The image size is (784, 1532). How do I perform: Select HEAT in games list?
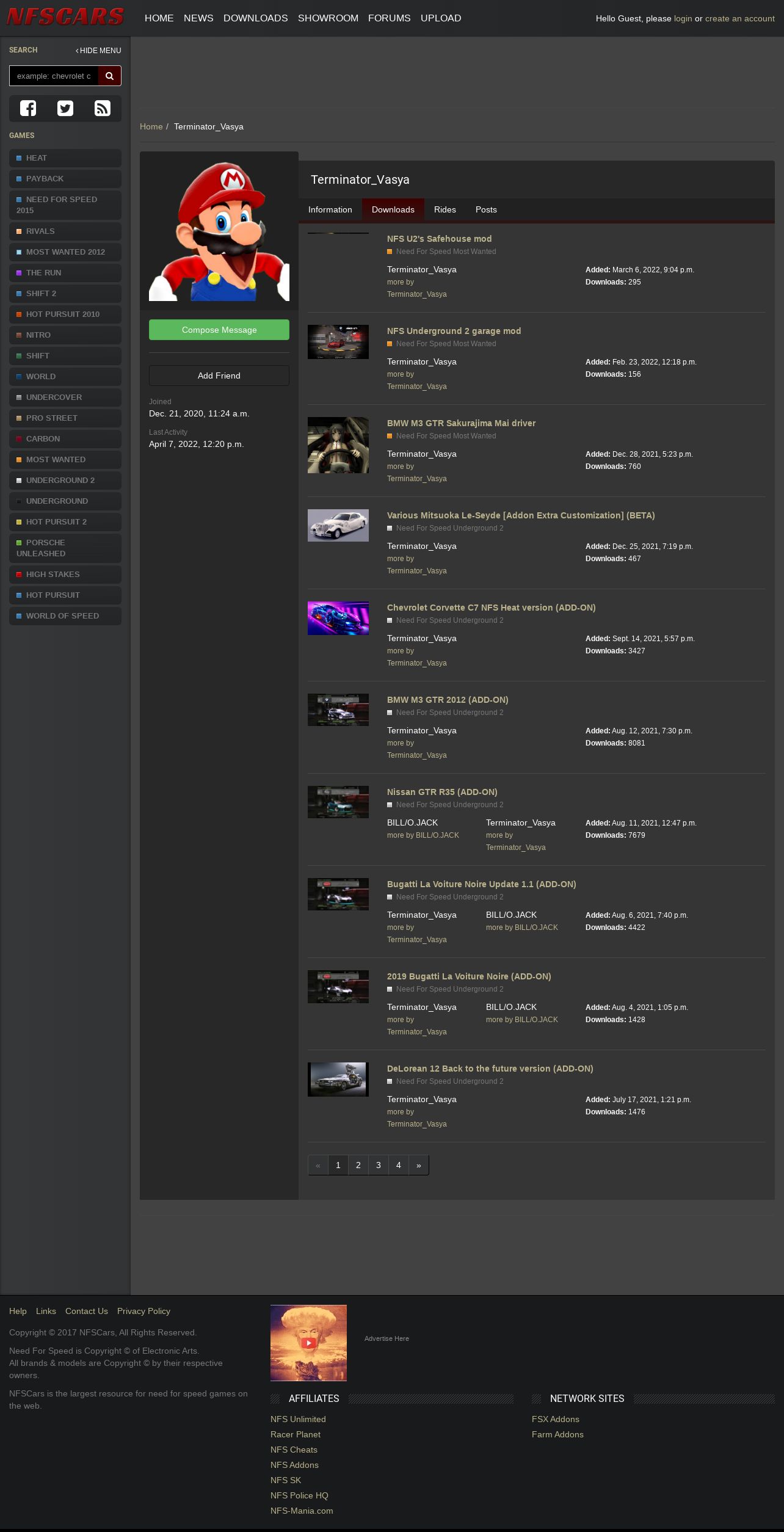65,158
